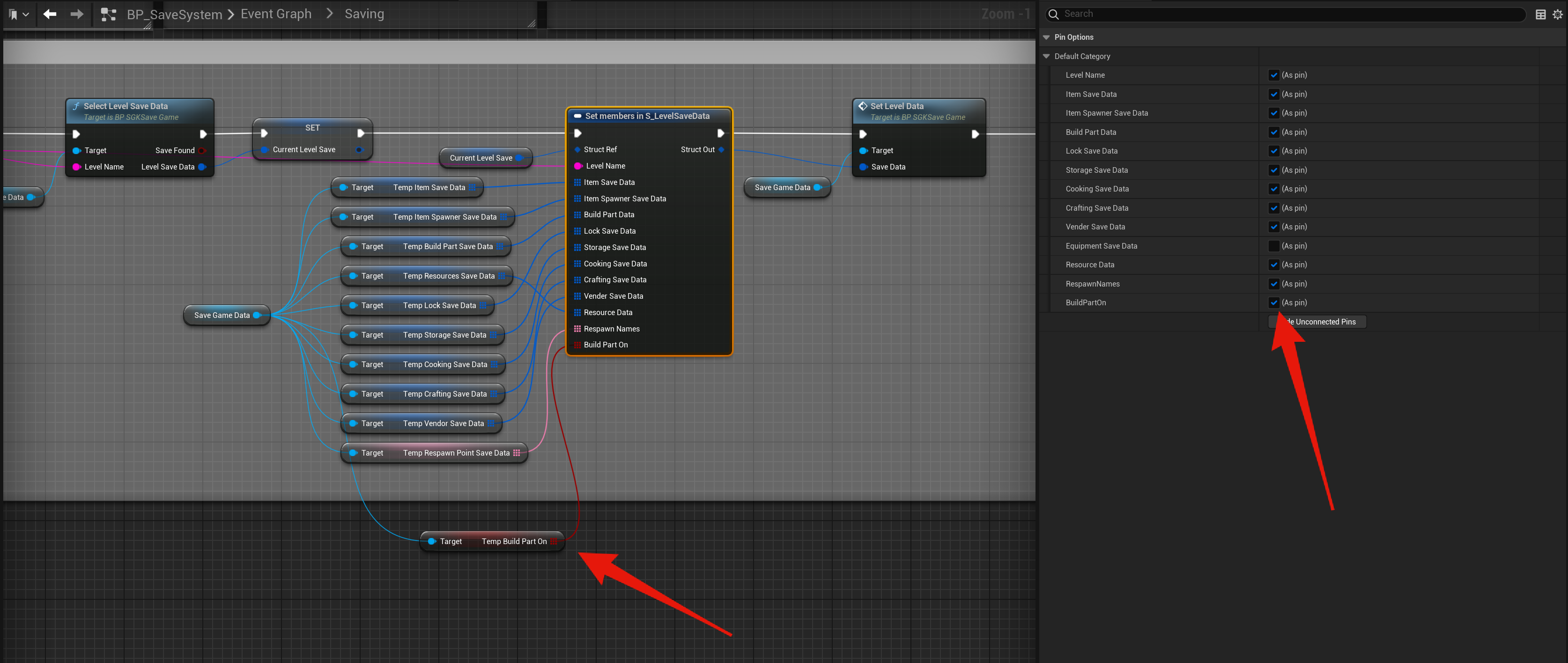Click the Struct Out pin on the Set members node
The width and height of the screenshot is (1568, 663).
tap(721, 150)
